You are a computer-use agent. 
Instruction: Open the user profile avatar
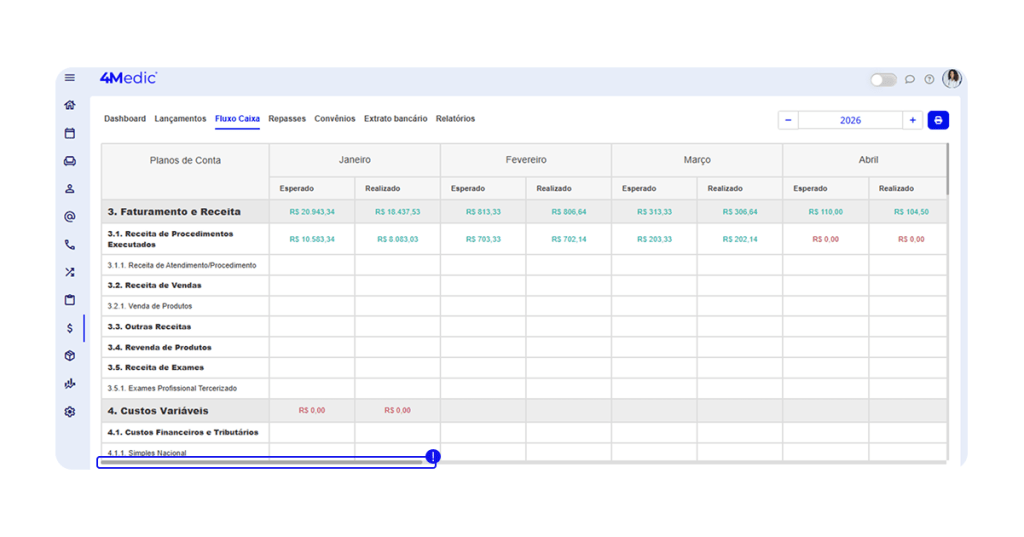952,79
